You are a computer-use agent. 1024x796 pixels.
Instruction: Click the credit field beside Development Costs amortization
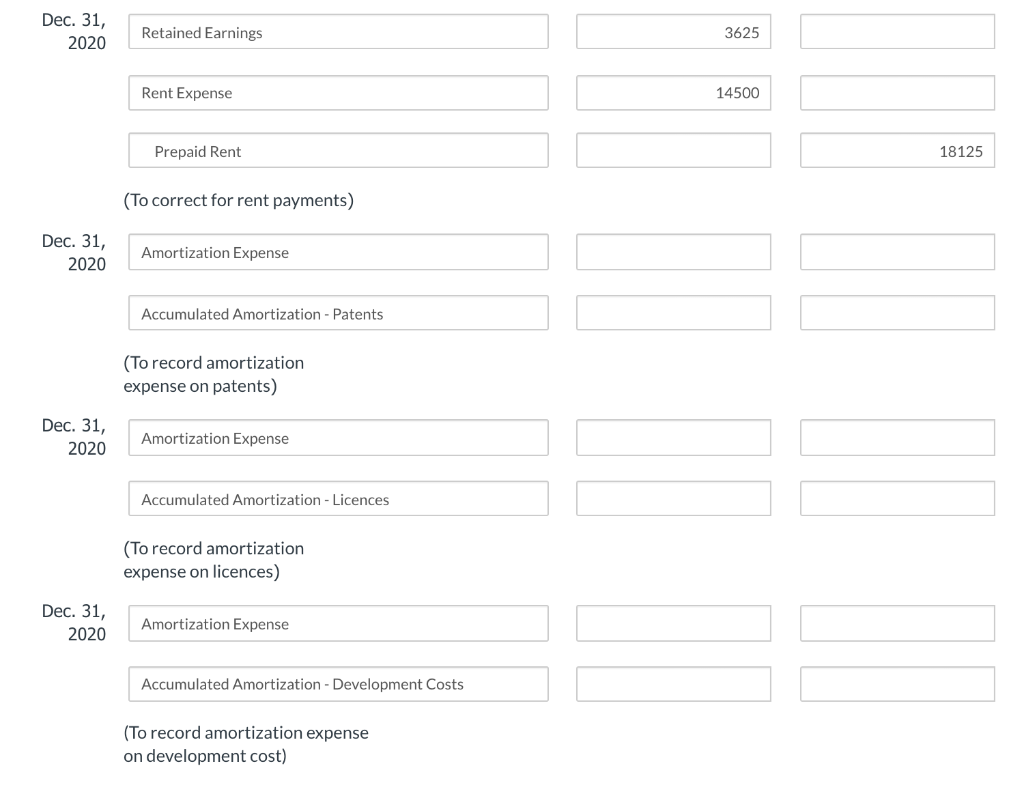896,683
